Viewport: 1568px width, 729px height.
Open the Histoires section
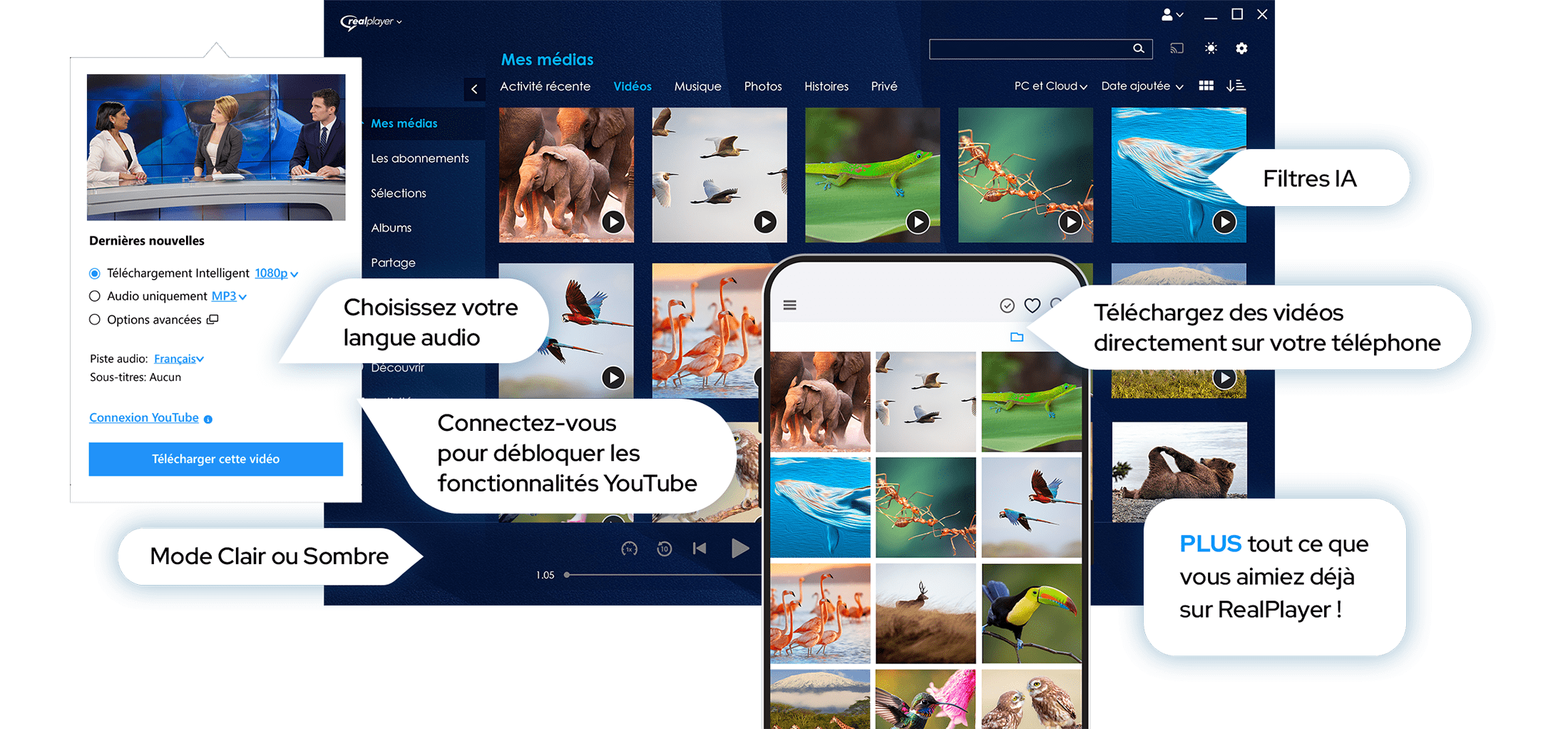tap(826, 86)
